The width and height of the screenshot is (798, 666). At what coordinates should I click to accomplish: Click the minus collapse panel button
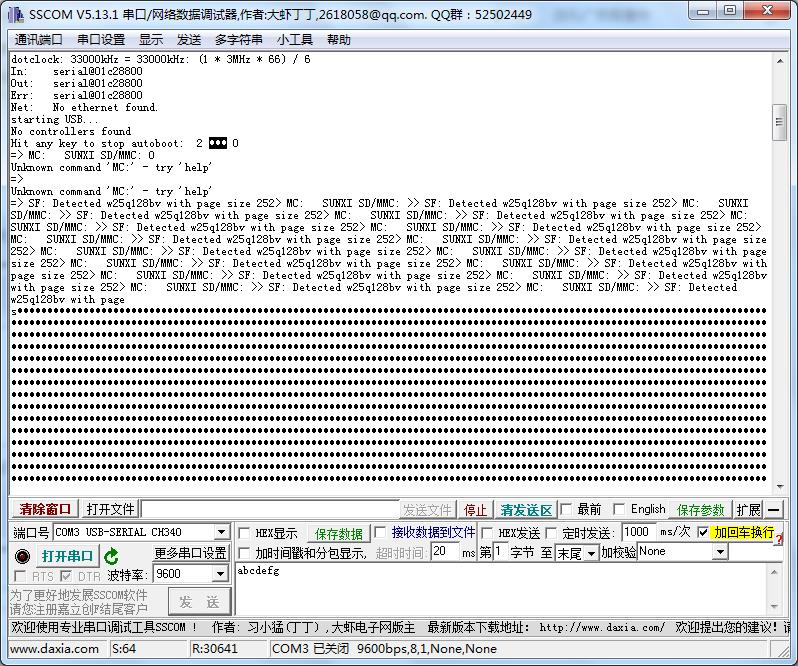774,509
